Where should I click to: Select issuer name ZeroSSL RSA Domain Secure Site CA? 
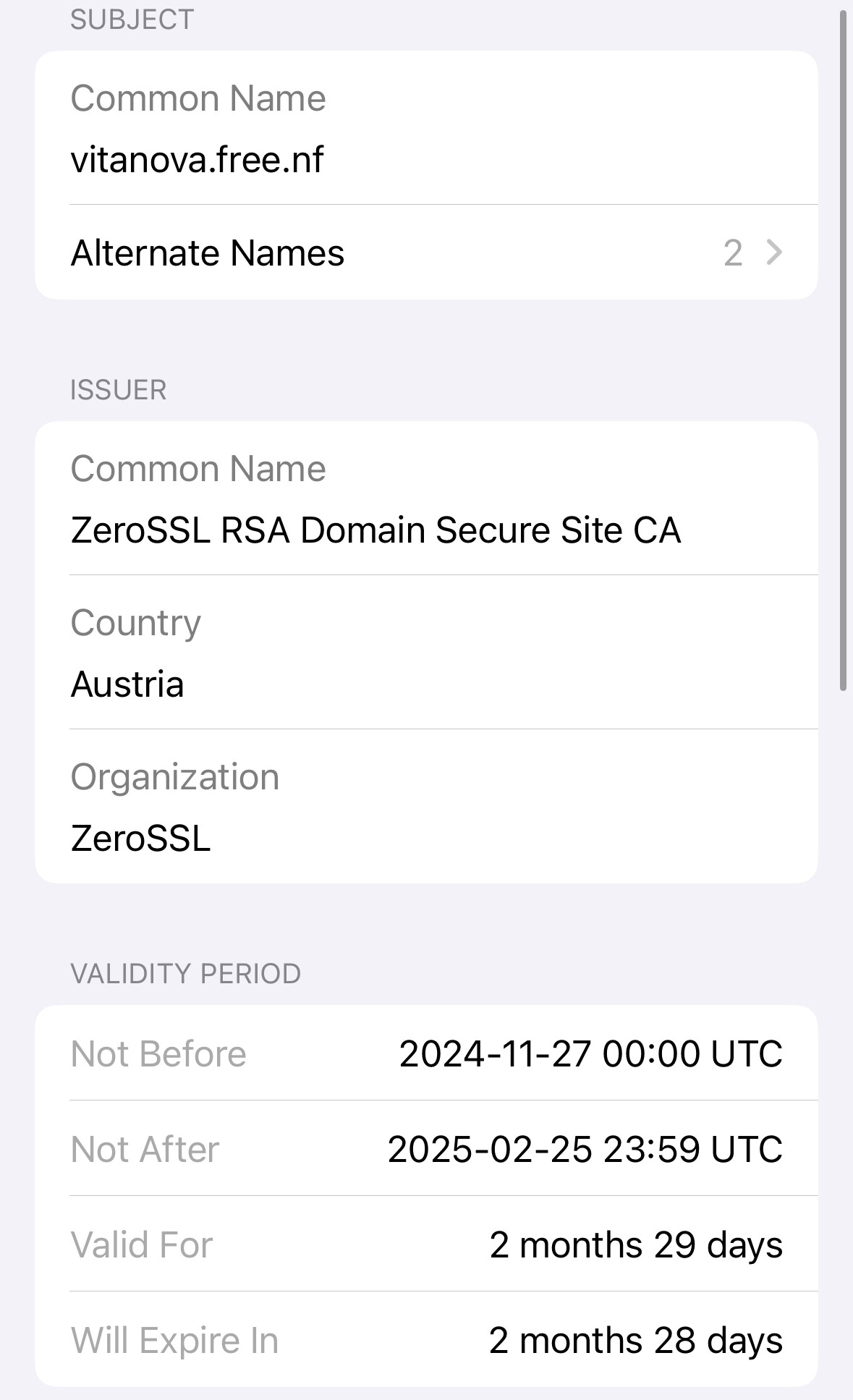tap(375, 530)
